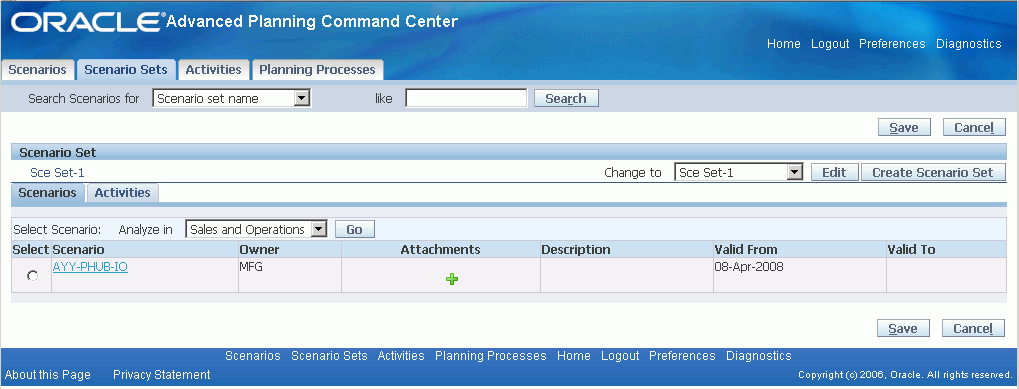Click the Logout link in the header
This screenshot has height=389, width=1019.
(830, 44)
